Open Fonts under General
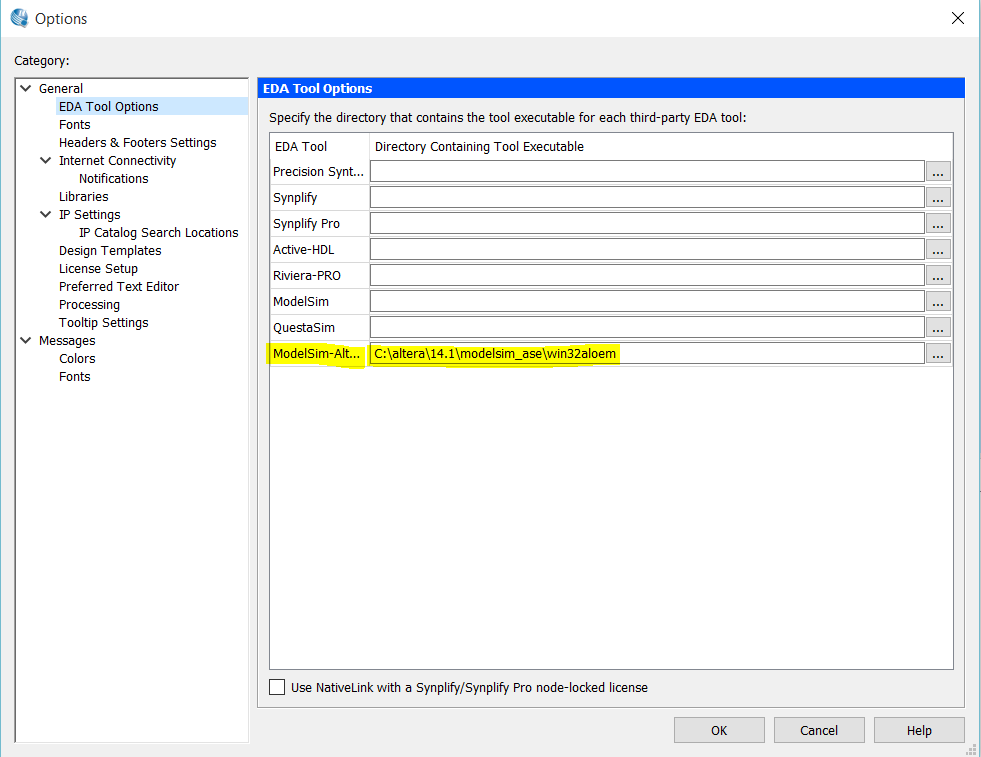The width and height of the screenshot is (981, 757). pos(74,124)
